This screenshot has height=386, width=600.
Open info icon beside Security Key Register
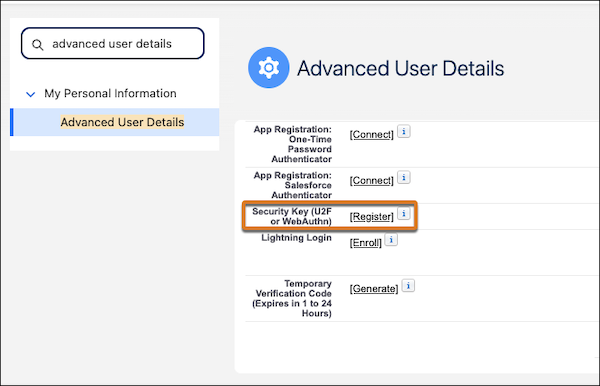[x=404, y=213]
